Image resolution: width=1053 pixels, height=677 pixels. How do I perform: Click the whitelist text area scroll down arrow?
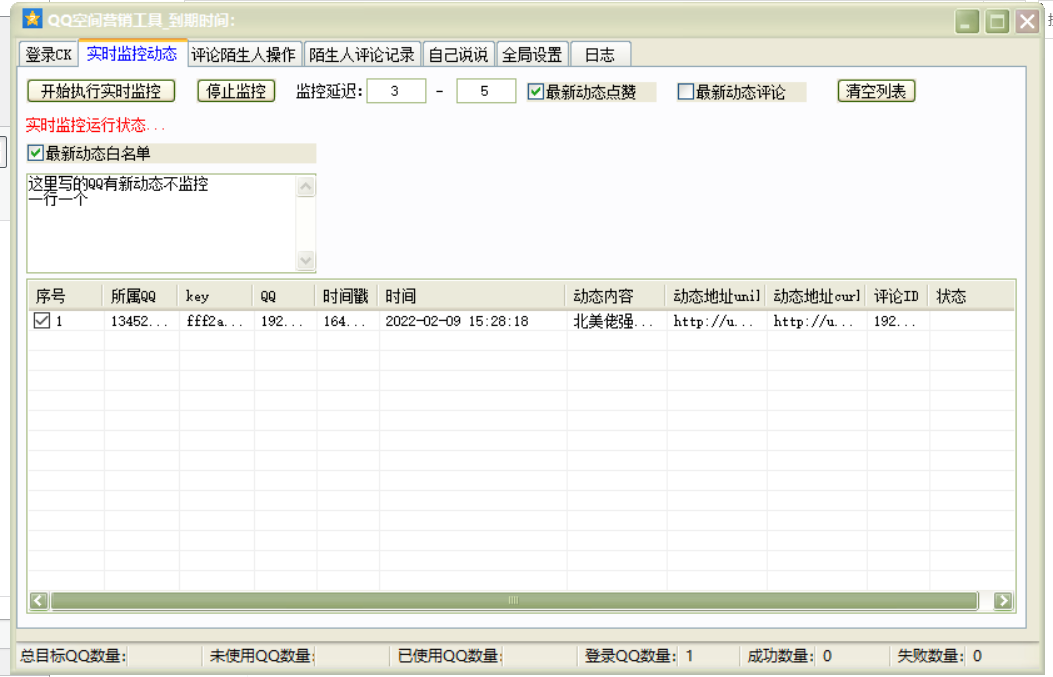(x=306, y=260)
